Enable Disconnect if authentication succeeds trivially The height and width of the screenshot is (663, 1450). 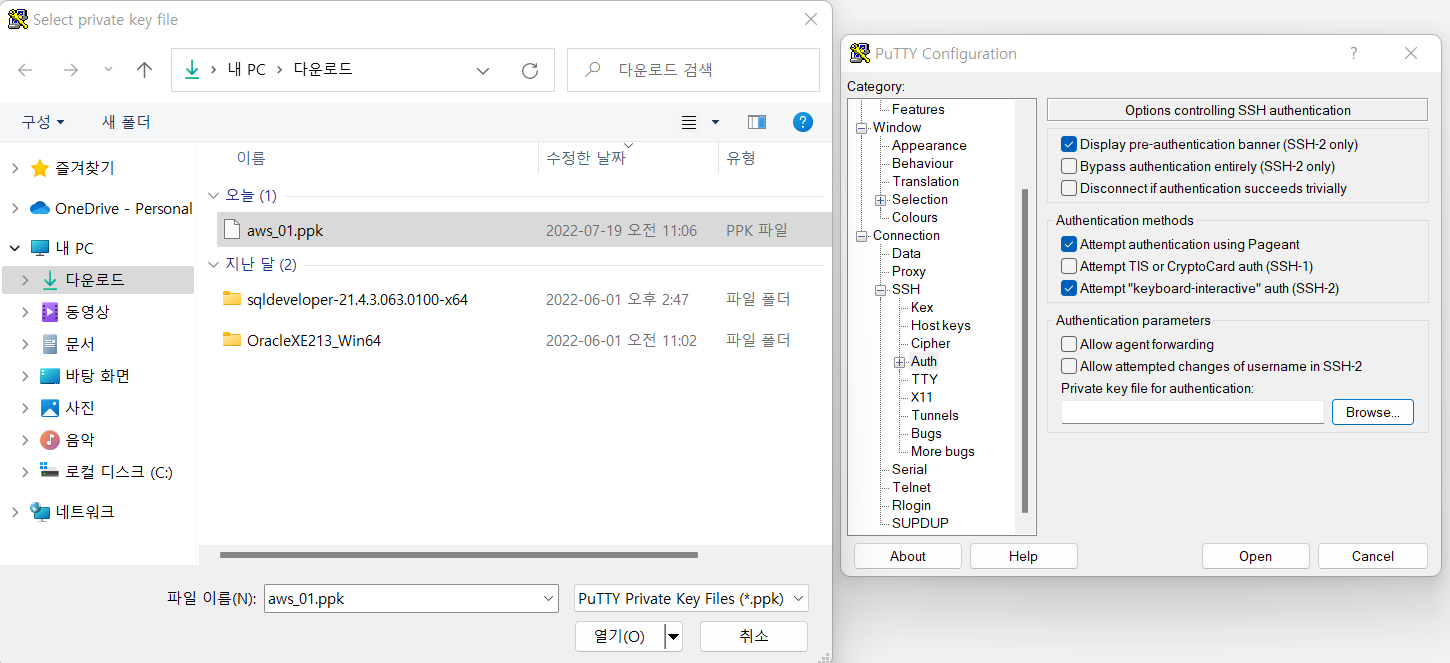click(x=1069, y=188)
